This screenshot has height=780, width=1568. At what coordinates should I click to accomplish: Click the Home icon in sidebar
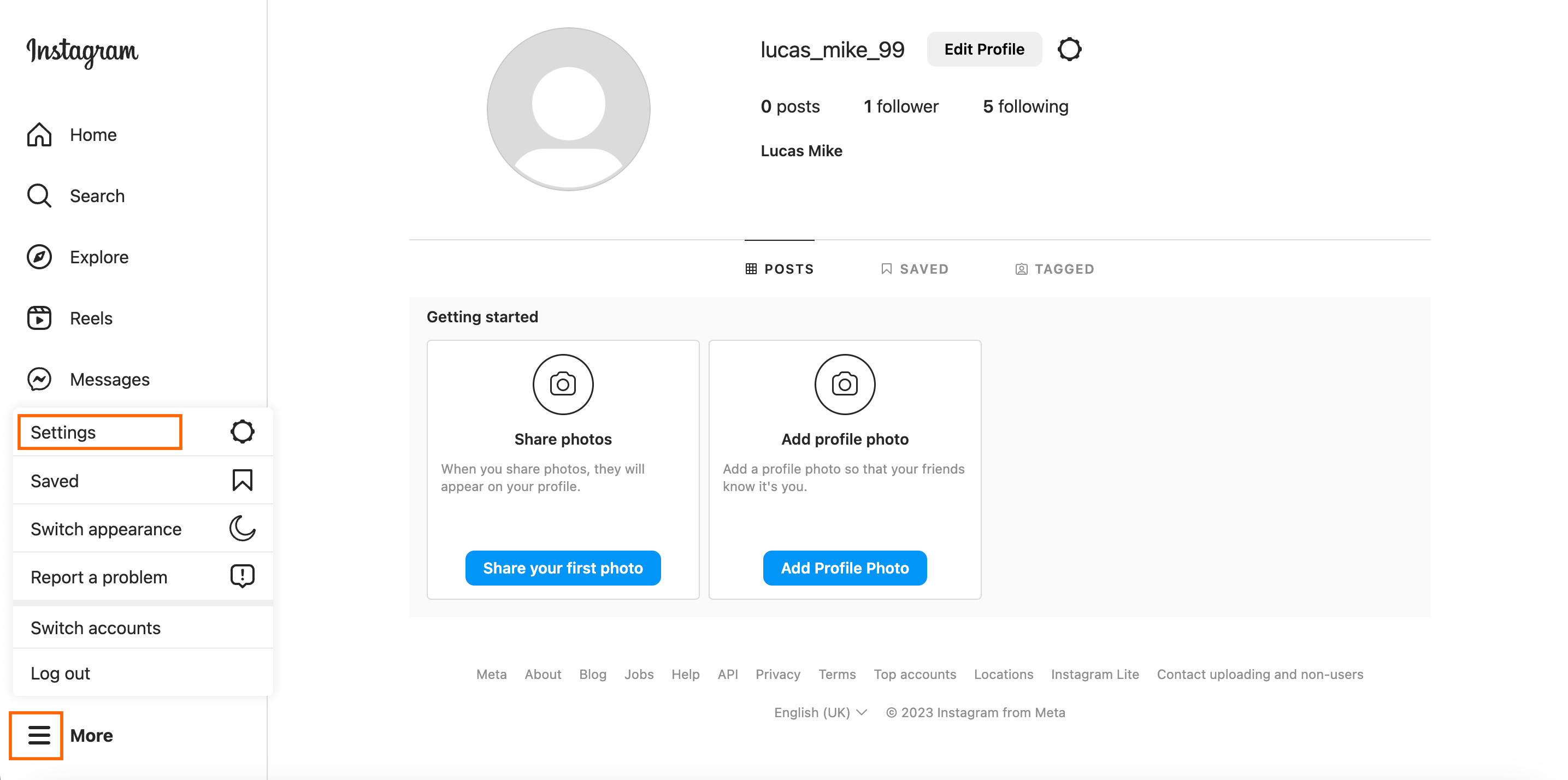point(39,134)
